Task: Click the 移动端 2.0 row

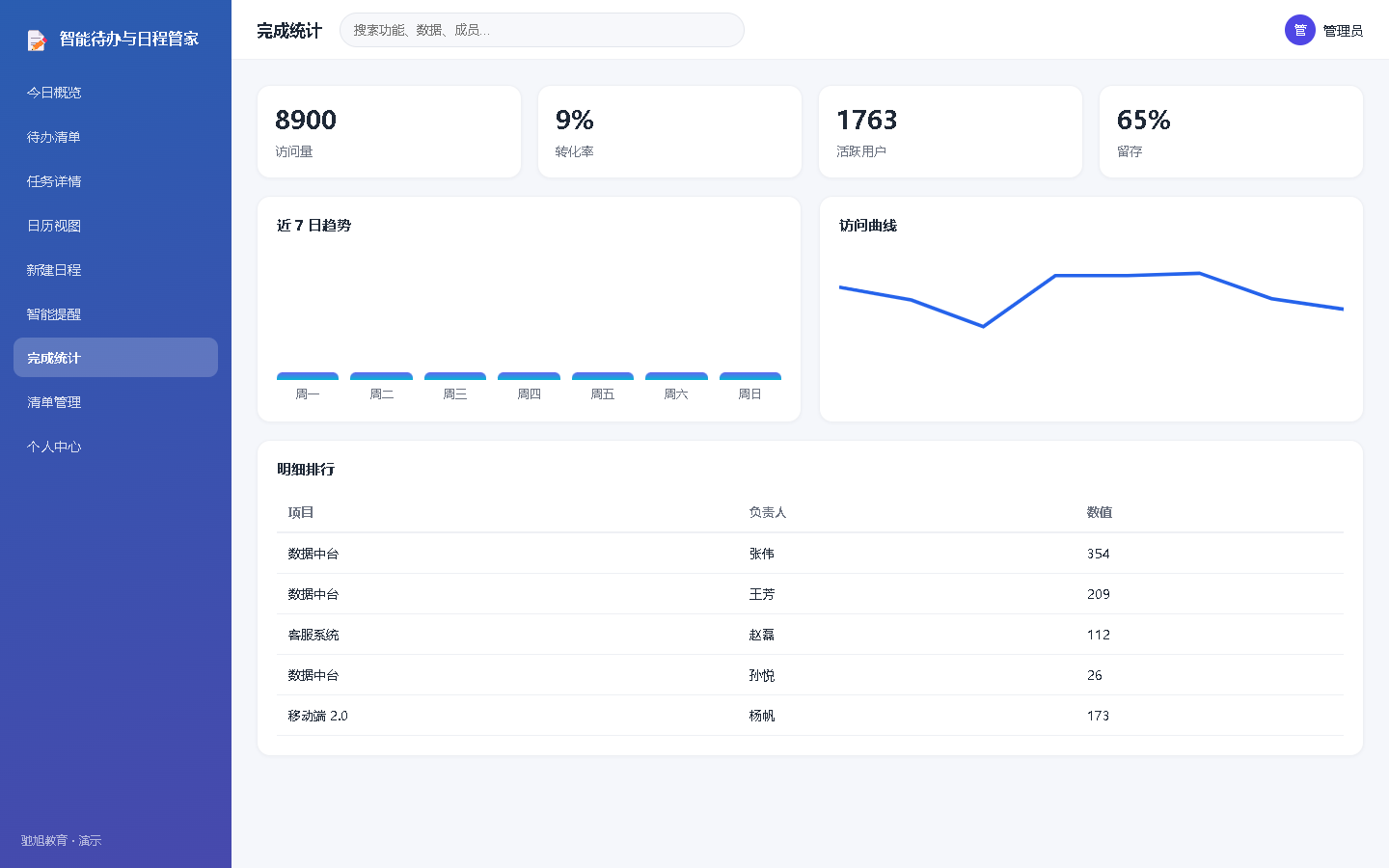Action: click(x=810, y=716)
